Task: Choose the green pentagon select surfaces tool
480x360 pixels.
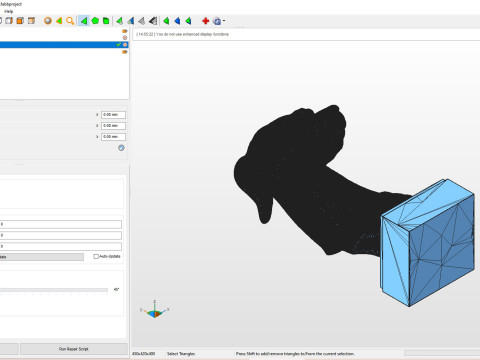Action: [95, 21]
